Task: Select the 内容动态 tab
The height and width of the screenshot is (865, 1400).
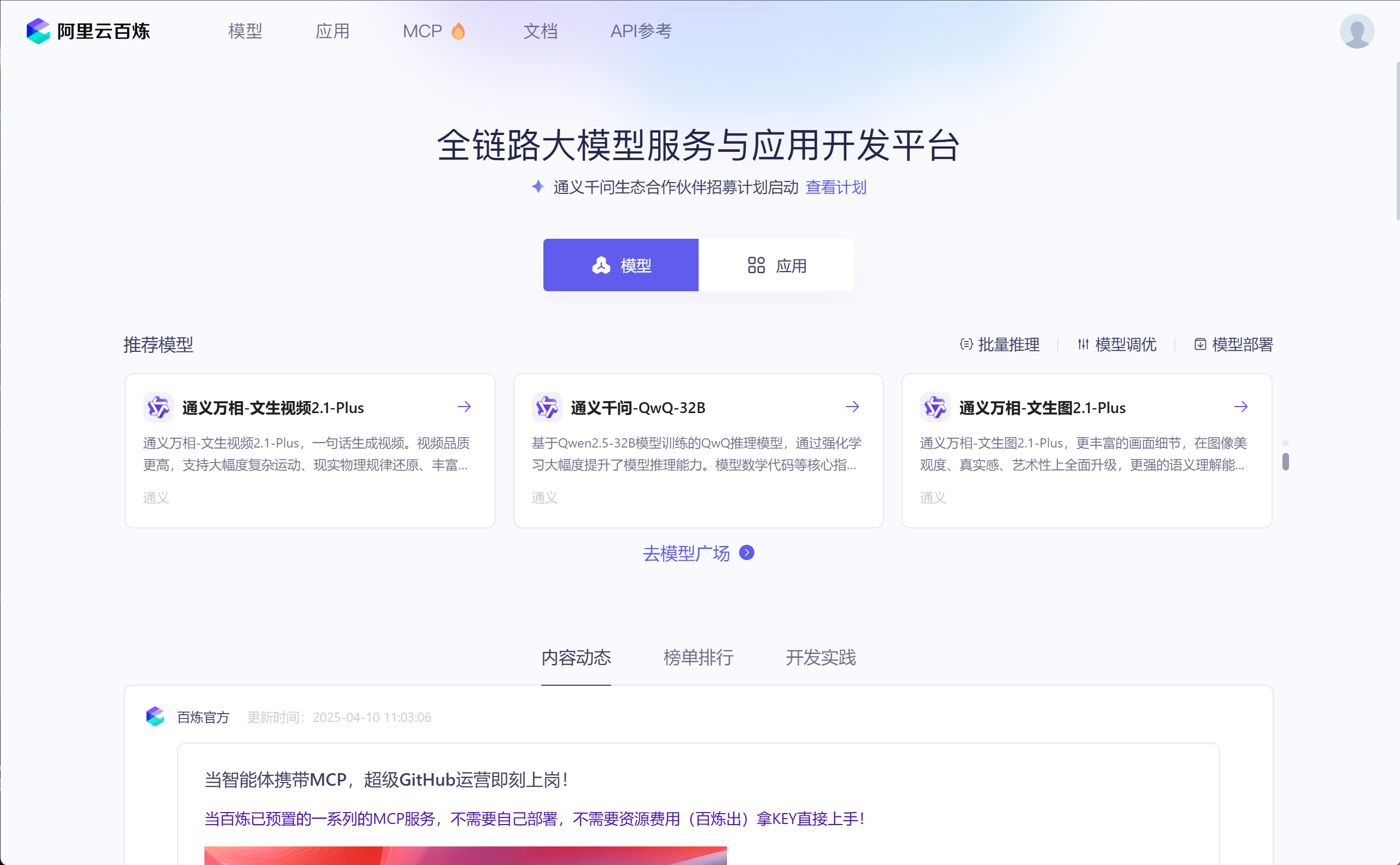Action: pos(576,658)
